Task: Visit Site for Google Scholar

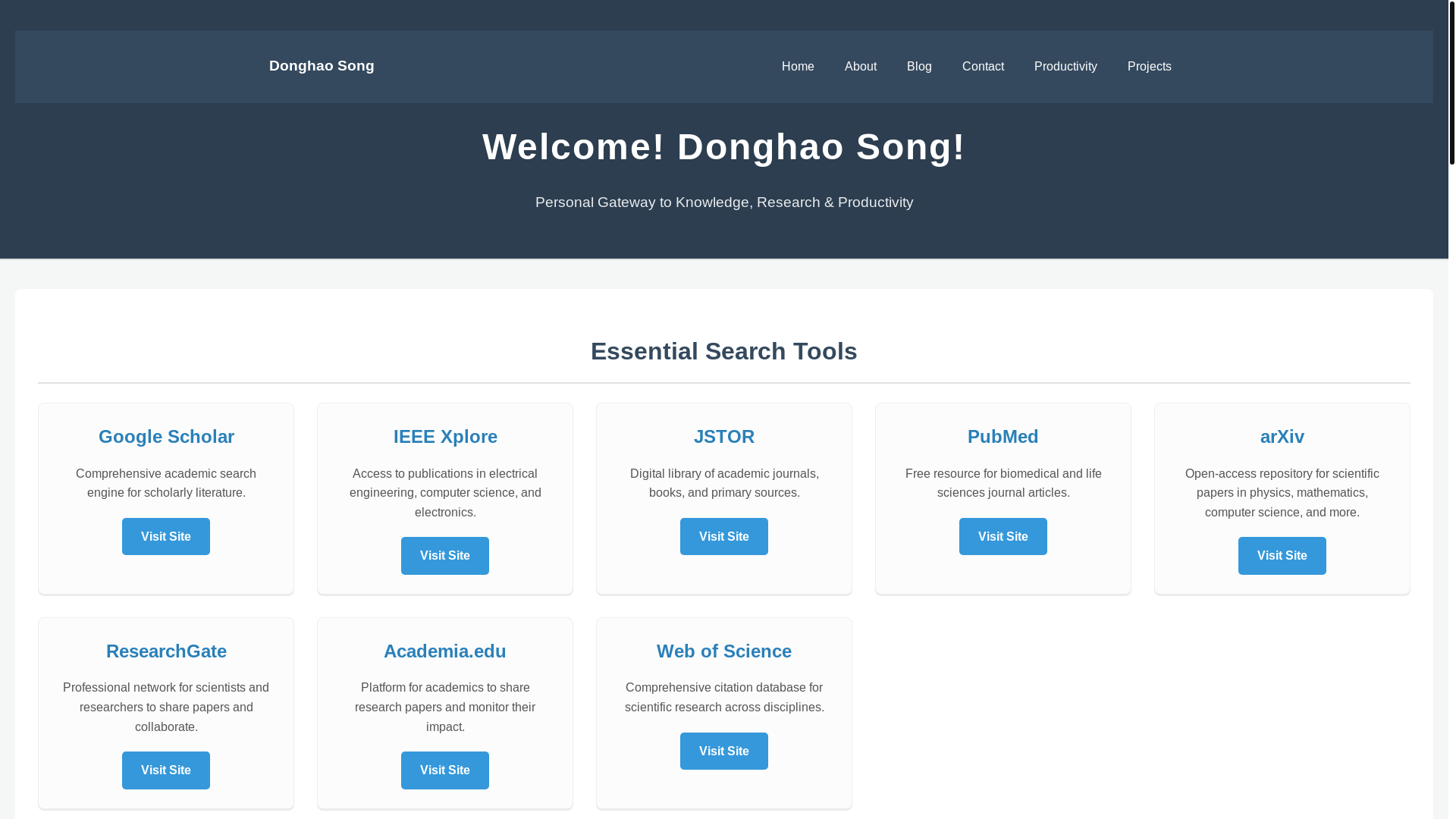Action: coord(166,536)
